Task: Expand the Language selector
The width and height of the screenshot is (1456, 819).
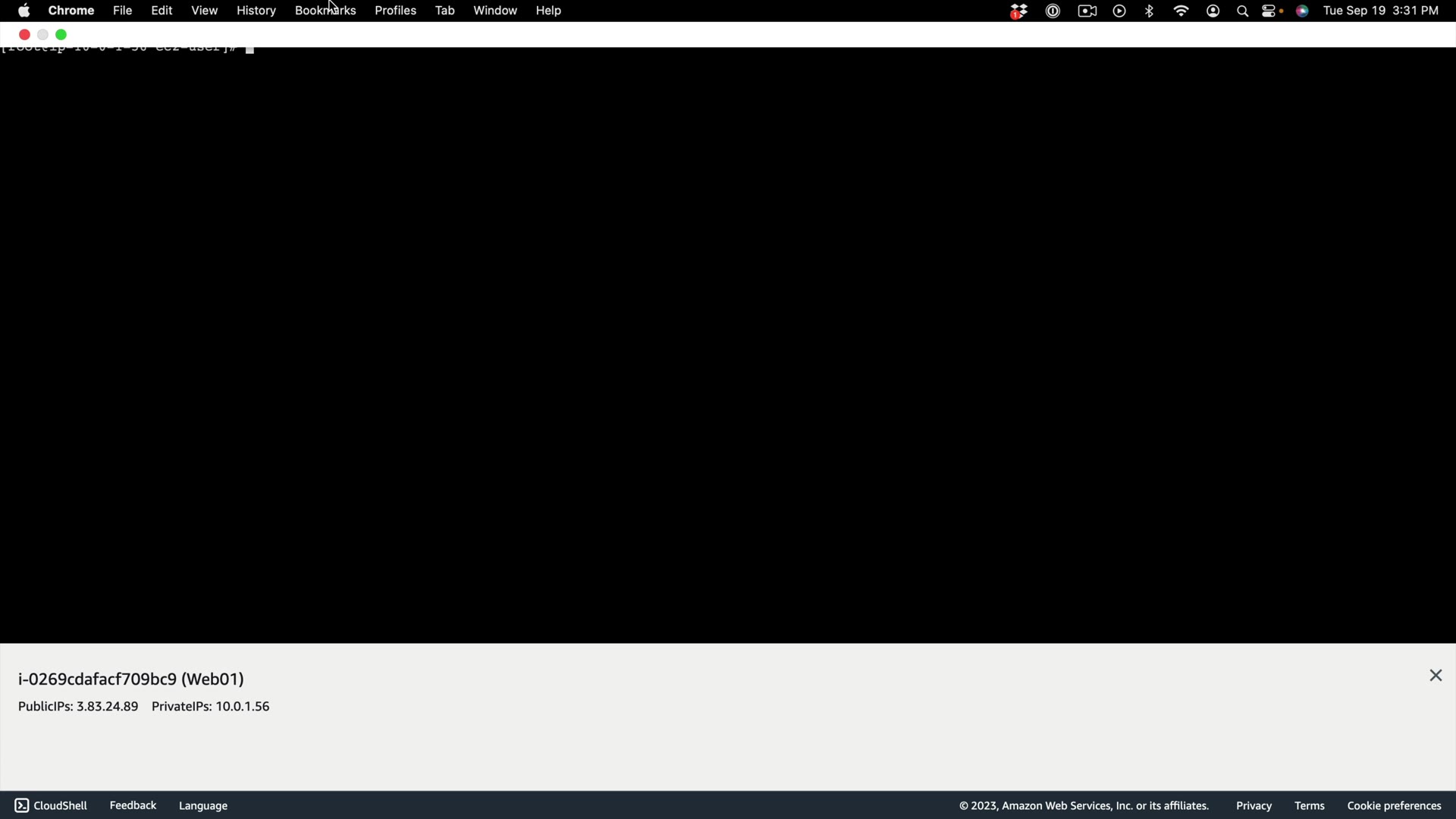Action: click(x=203, y=805)
